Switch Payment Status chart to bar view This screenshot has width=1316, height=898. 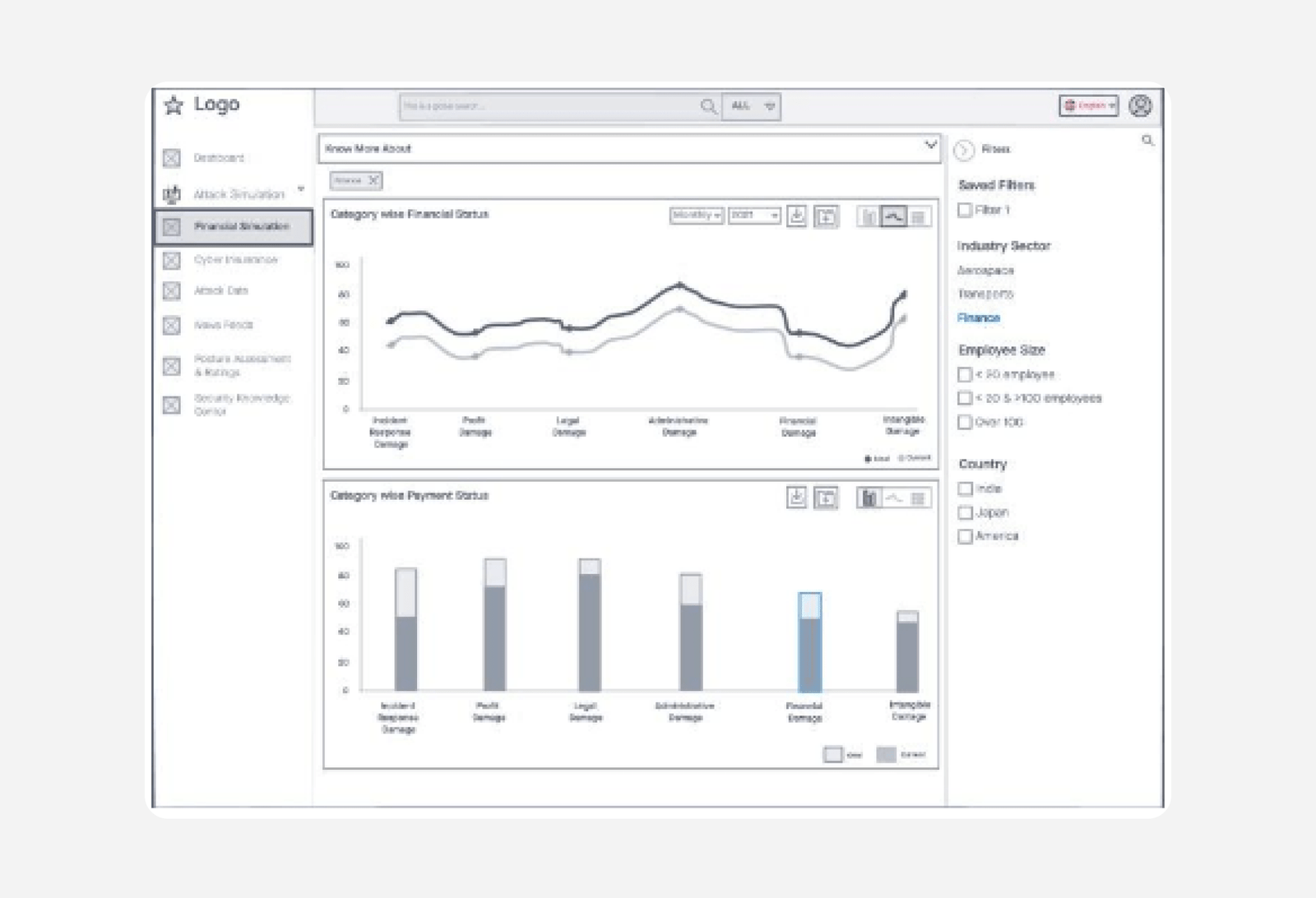(x=869, y=498)
